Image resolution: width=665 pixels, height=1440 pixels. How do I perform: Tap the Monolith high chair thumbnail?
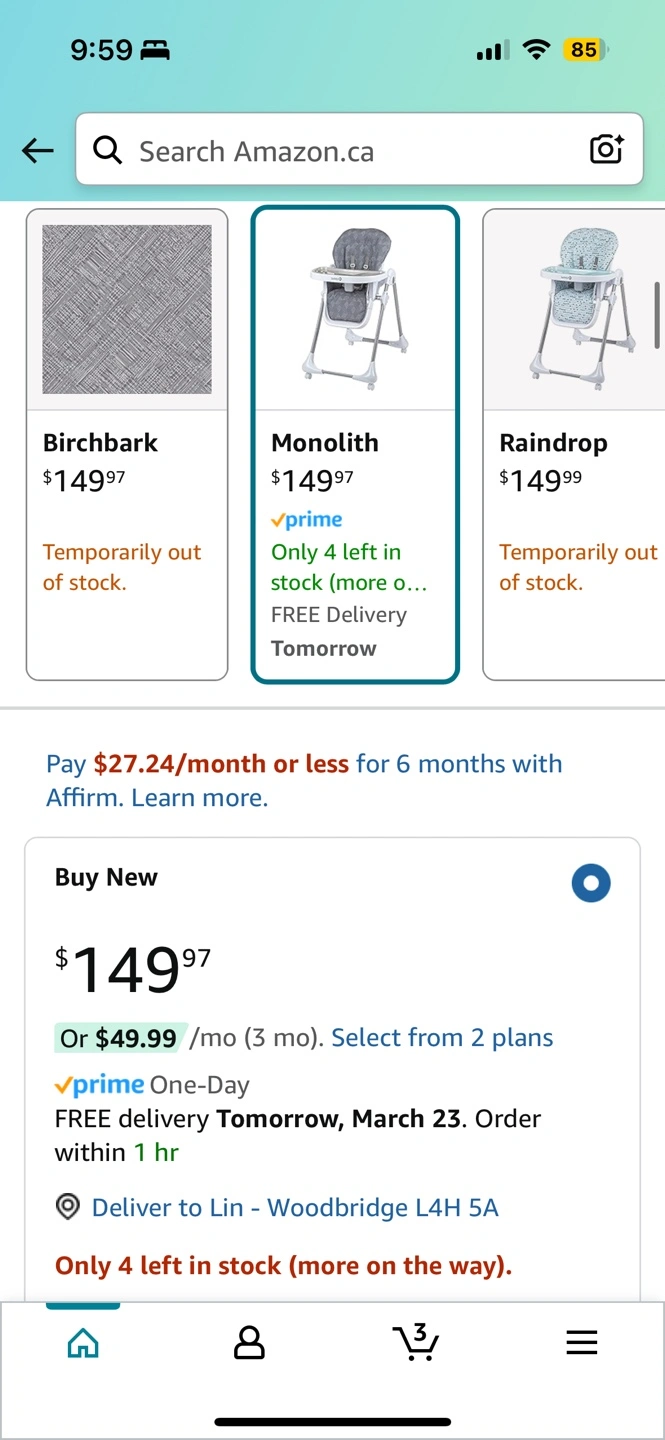(x=355, y=309)
